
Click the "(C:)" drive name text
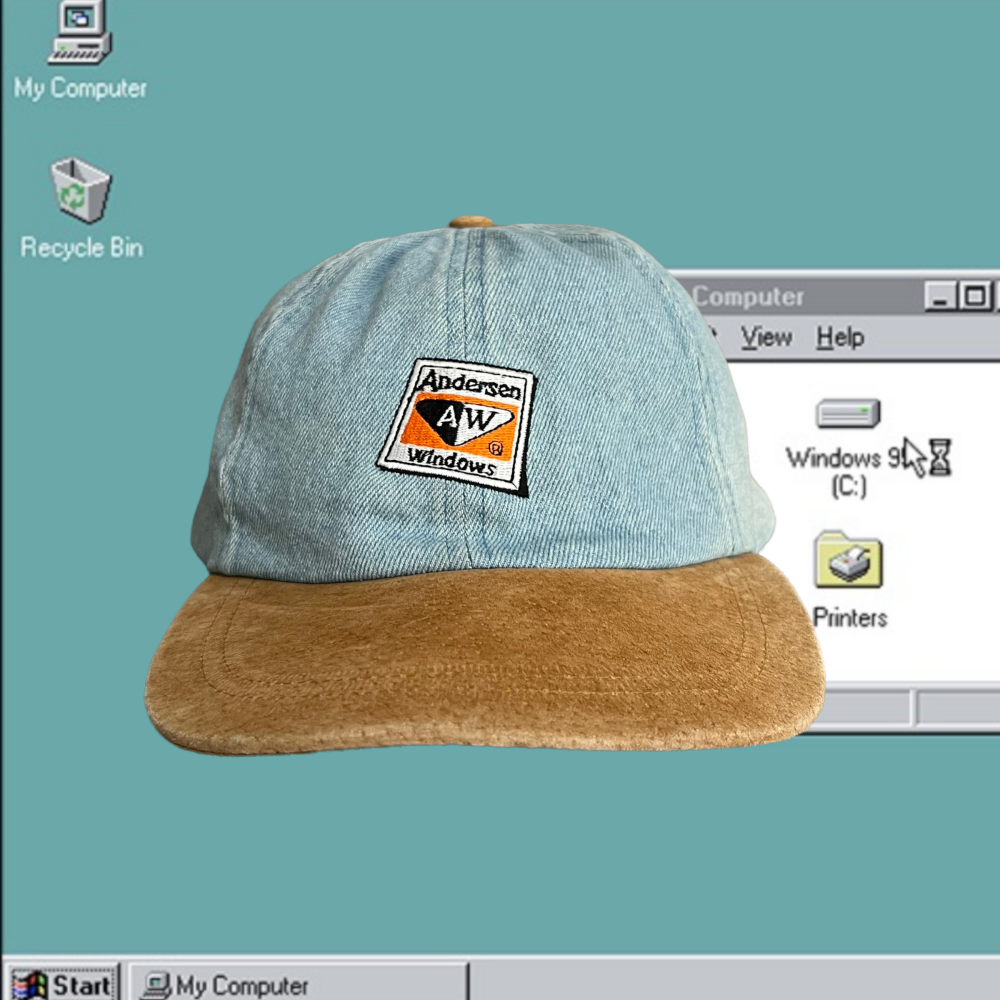click(848, 487)
